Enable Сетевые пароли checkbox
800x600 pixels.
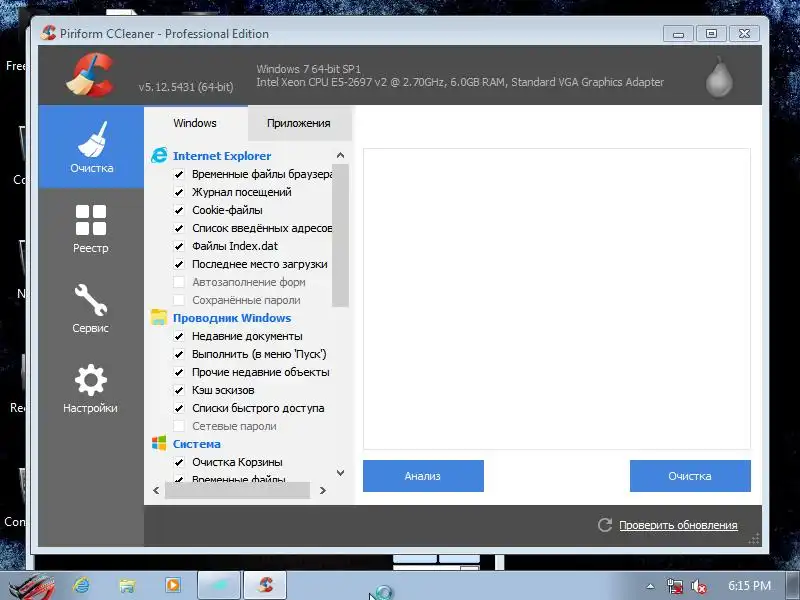tap(179, 426)
